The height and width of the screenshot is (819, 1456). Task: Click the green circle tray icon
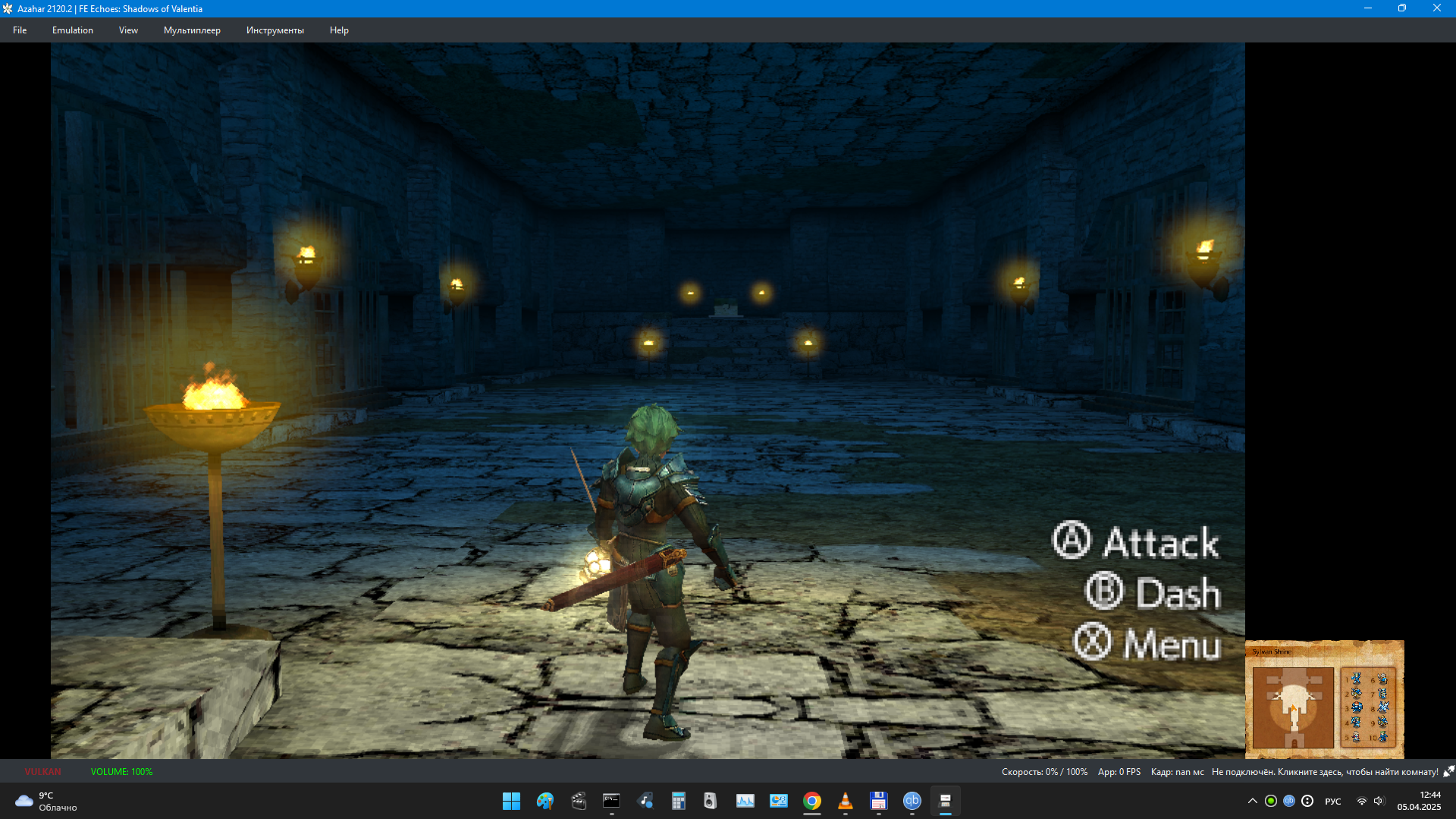(x=1271, y=801)
